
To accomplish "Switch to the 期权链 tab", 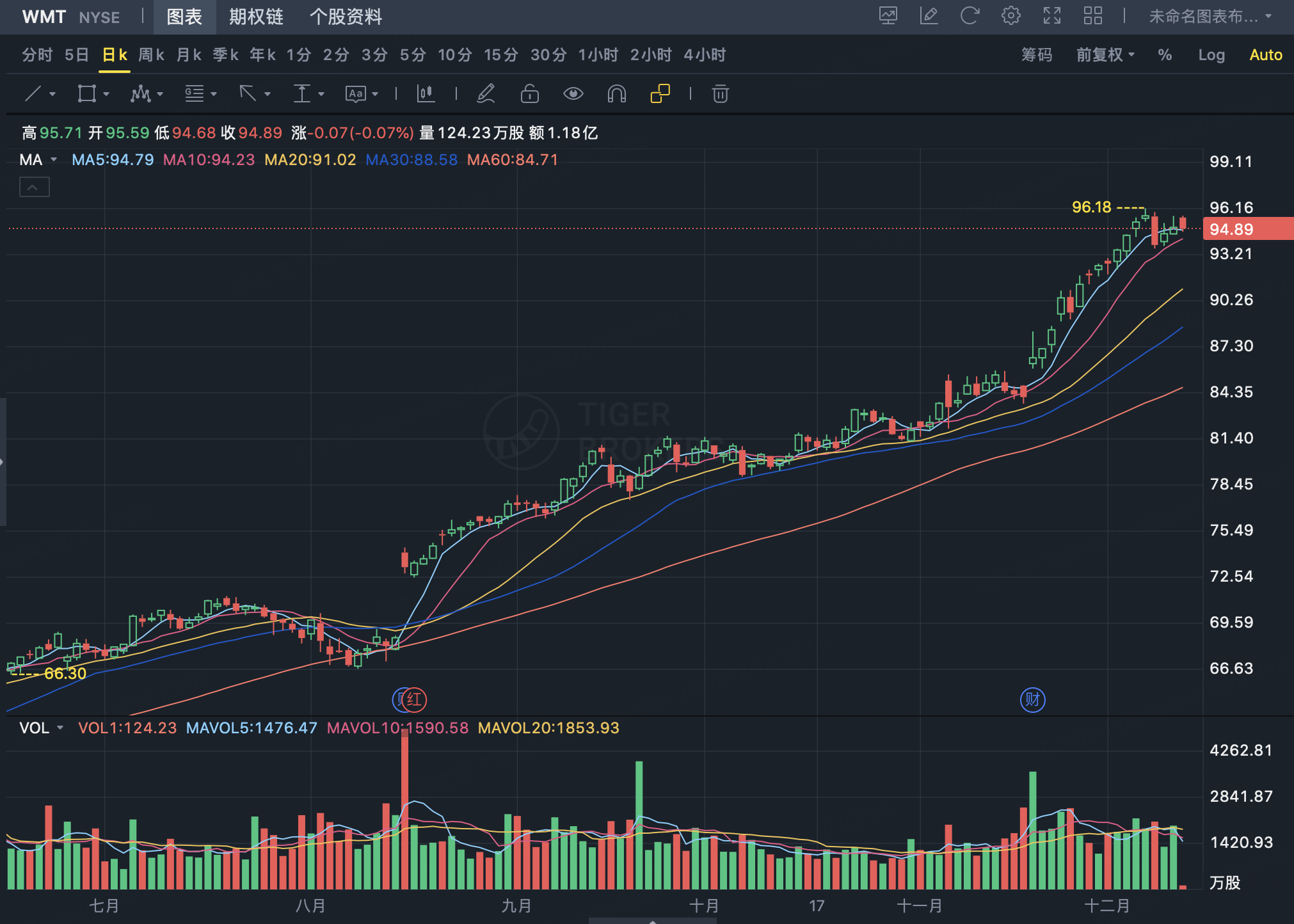I will tap(256, 17).
